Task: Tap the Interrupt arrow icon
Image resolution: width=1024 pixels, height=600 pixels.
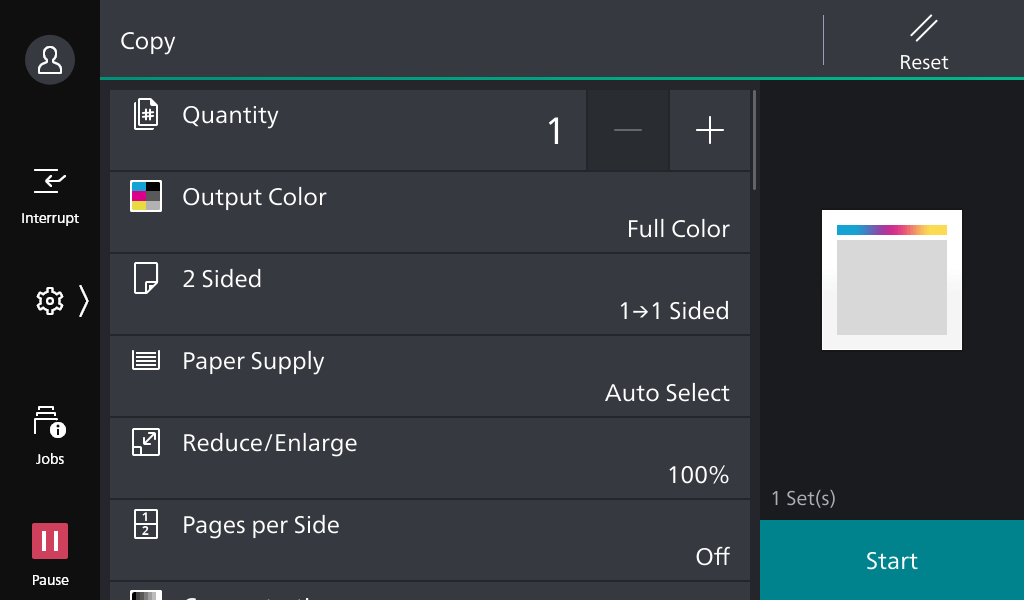Action: tap(49, 181)
